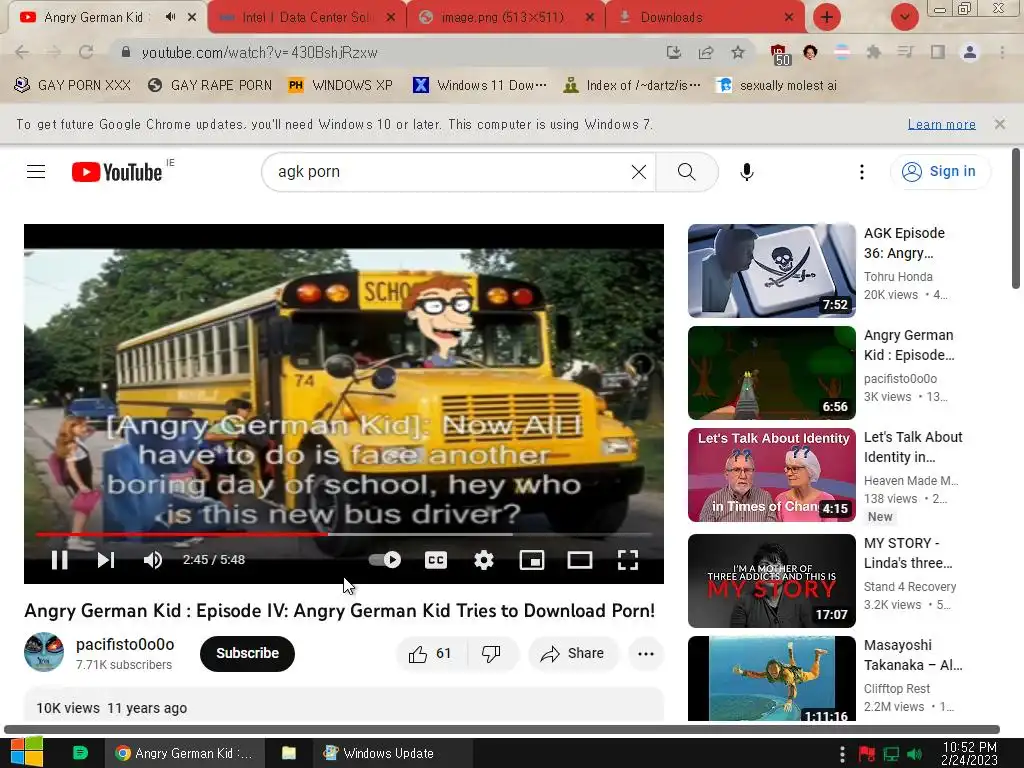Open extension with 50 badge
This screenshot has width=1024, height=768.
tap(780, 55)
